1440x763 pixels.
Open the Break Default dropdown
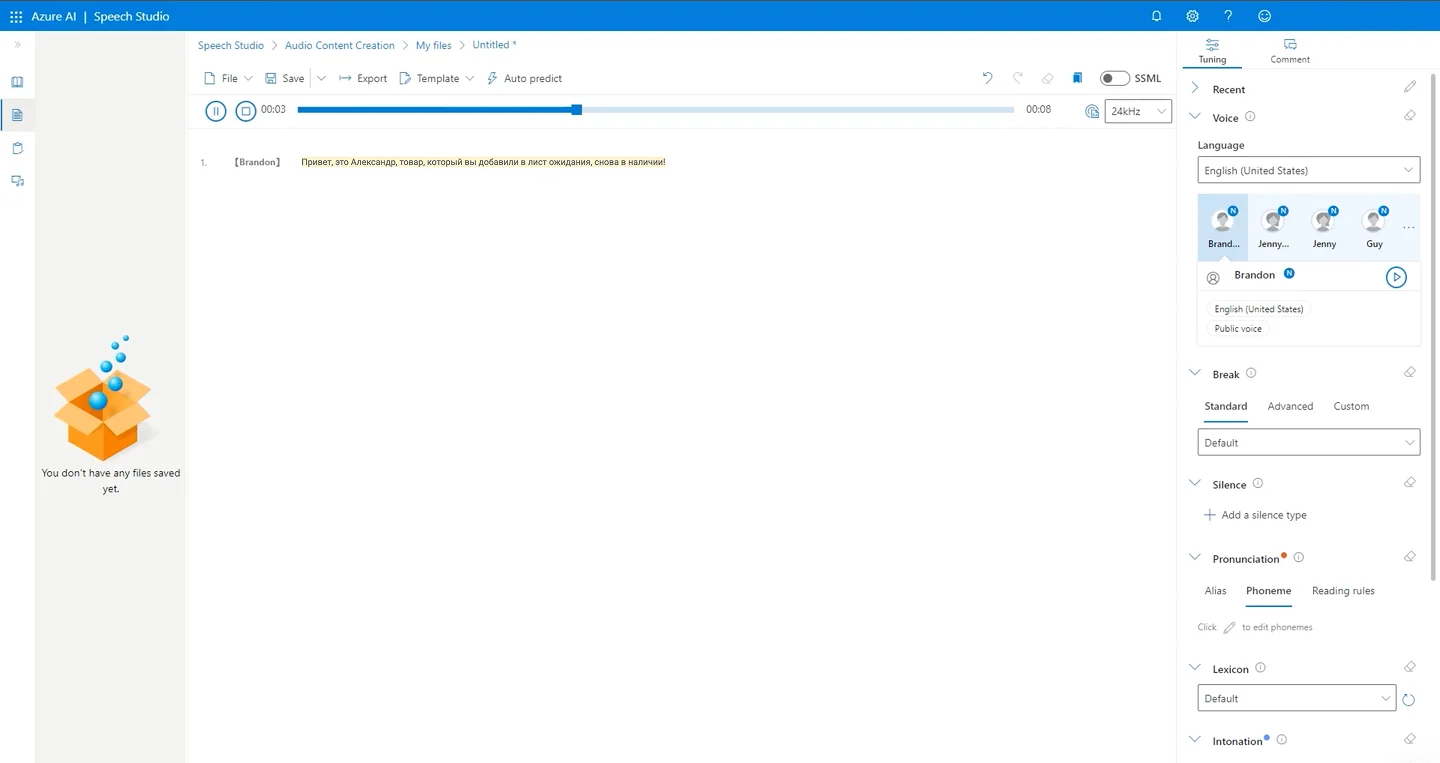[x=1308, y=442]
